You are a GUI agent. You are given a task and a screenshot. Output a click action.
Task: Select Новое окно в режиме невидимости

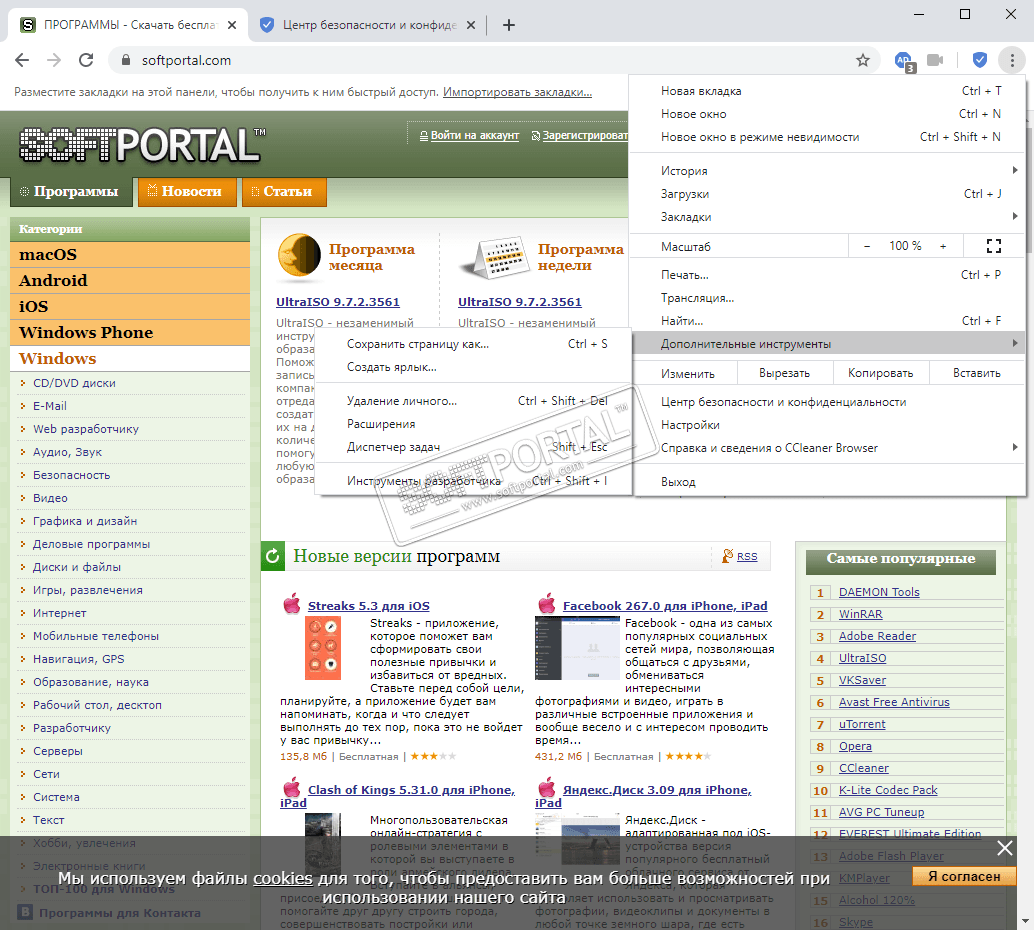point(827,137)
